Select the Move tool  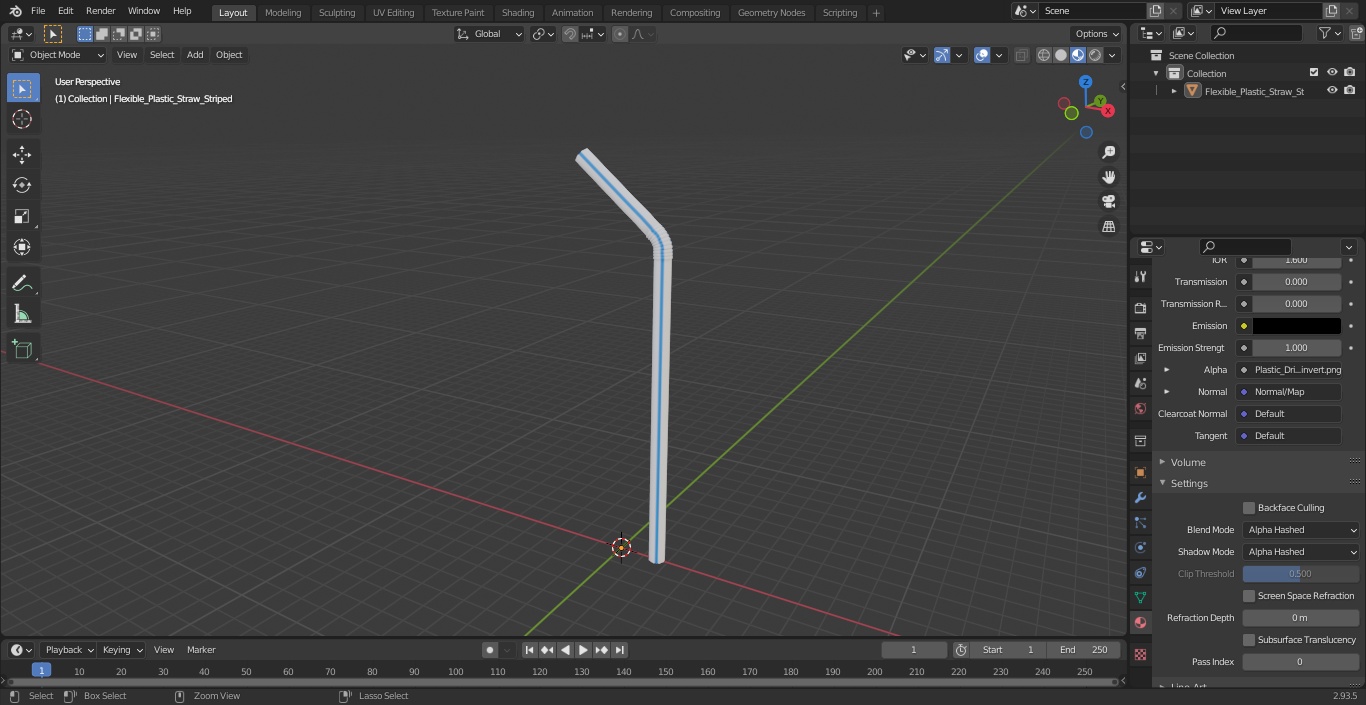(x=22, y=154)
